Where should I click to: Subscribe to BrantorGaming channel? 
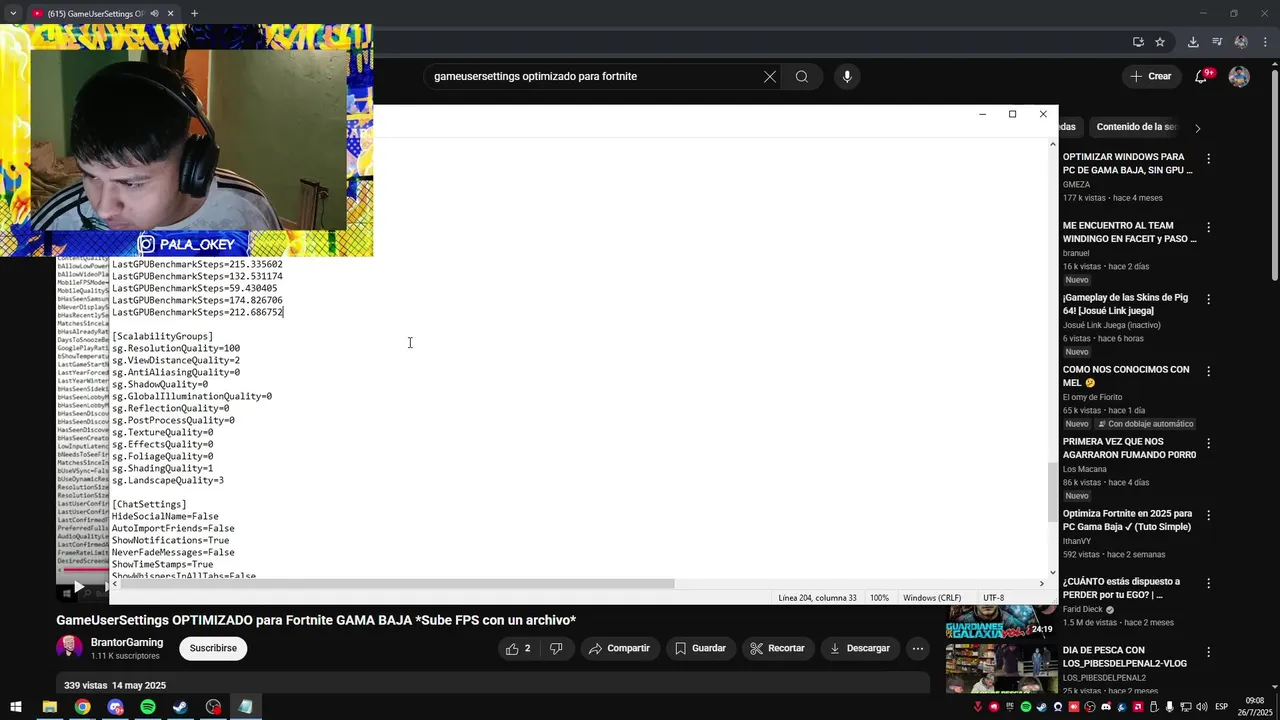coord(213,648)
